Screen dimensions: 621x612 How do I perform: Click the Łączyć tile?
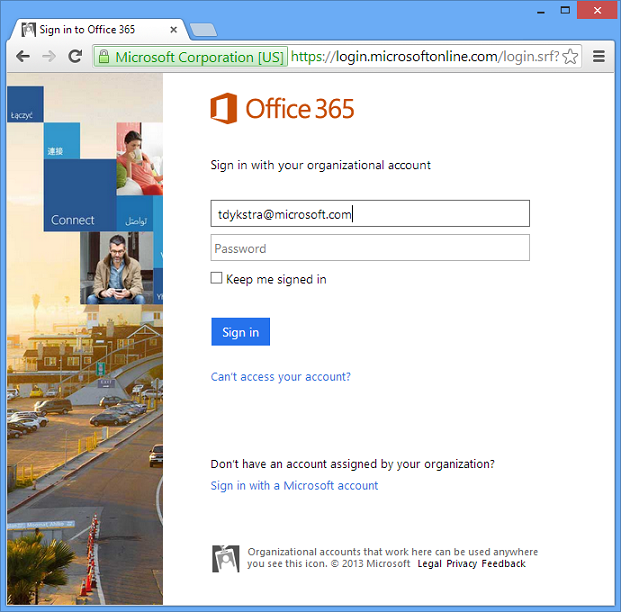(25, 104)
